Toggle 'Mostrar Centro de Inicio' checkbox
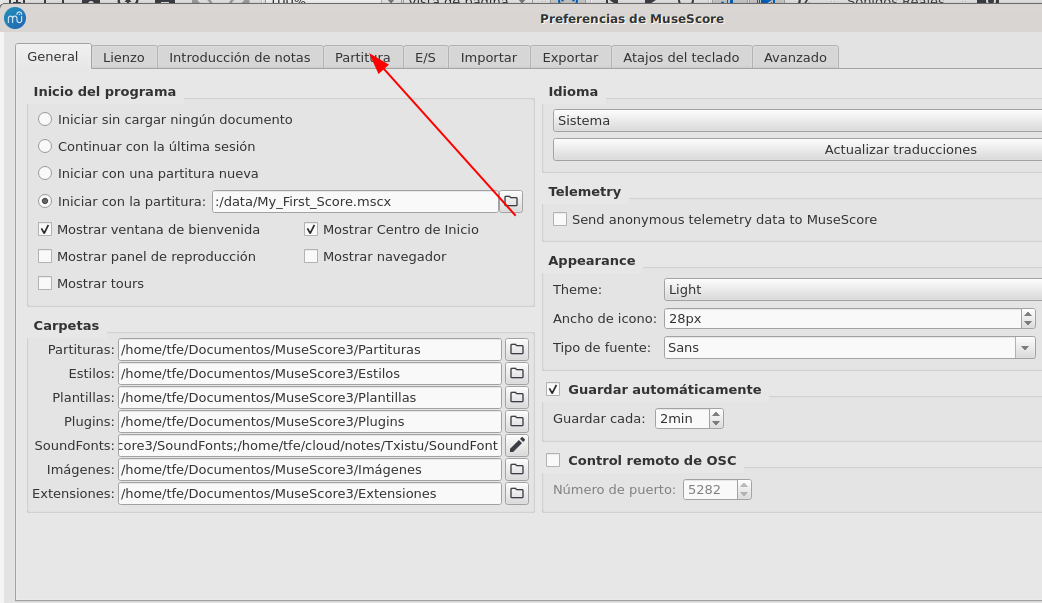Viewport: 1042px width, 603px height. (310, 229)
